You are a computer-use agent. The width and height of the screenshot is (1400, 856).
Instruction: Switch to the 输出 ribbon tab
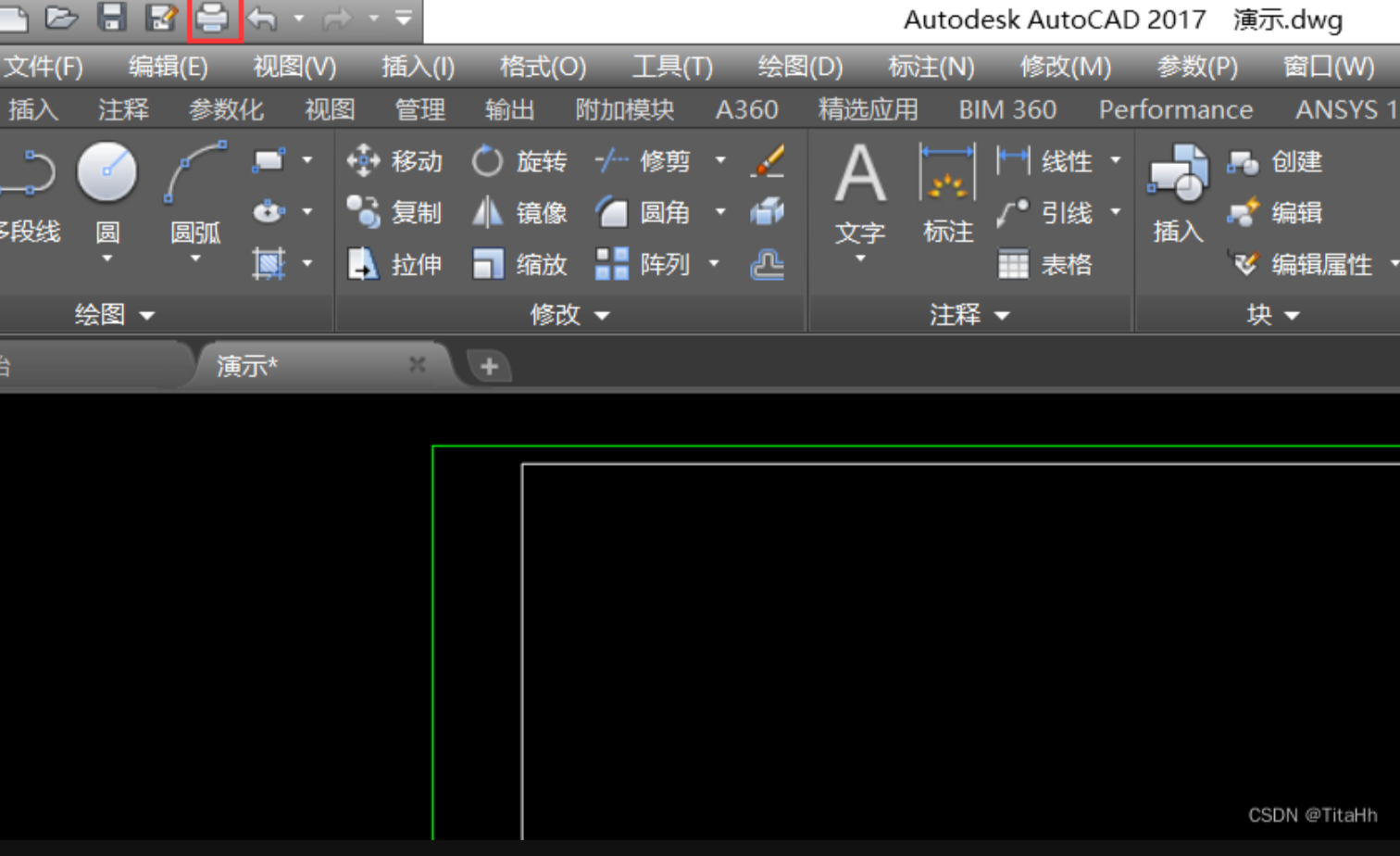click(509, 109)
